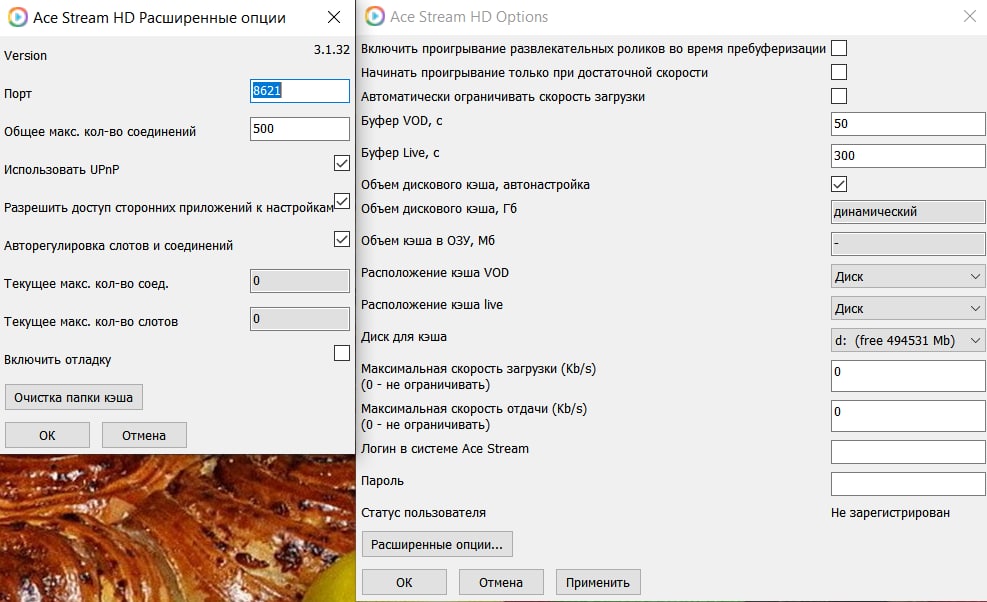Click Буфер VOD input field
This screenshot has width=987, height=602.
(908, 123)
